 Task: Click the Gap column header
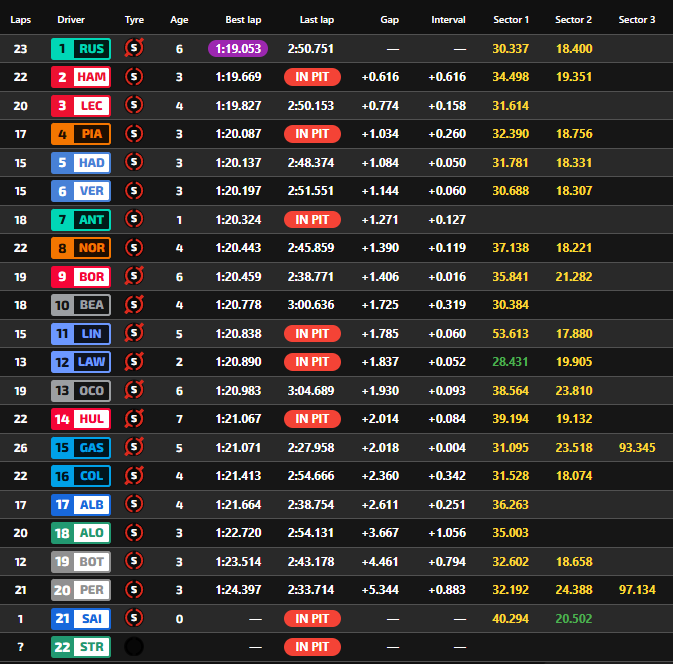pos(389,20)
